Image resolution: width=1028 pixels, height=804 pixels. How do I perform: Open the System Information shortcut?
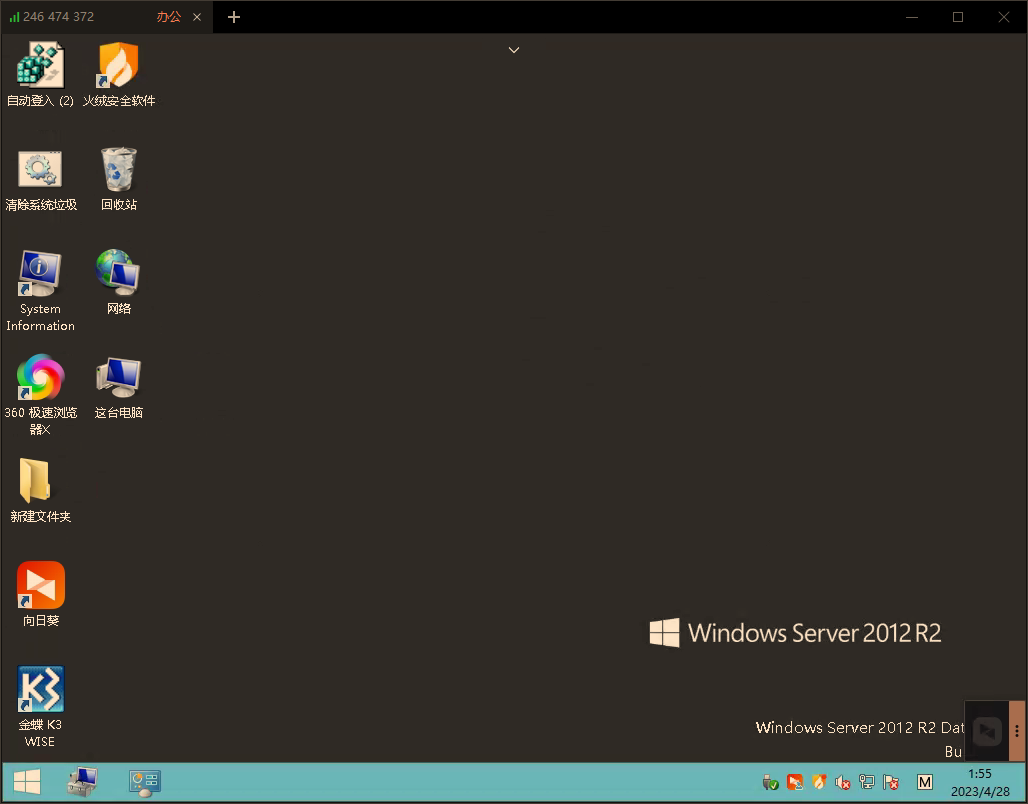40,274
